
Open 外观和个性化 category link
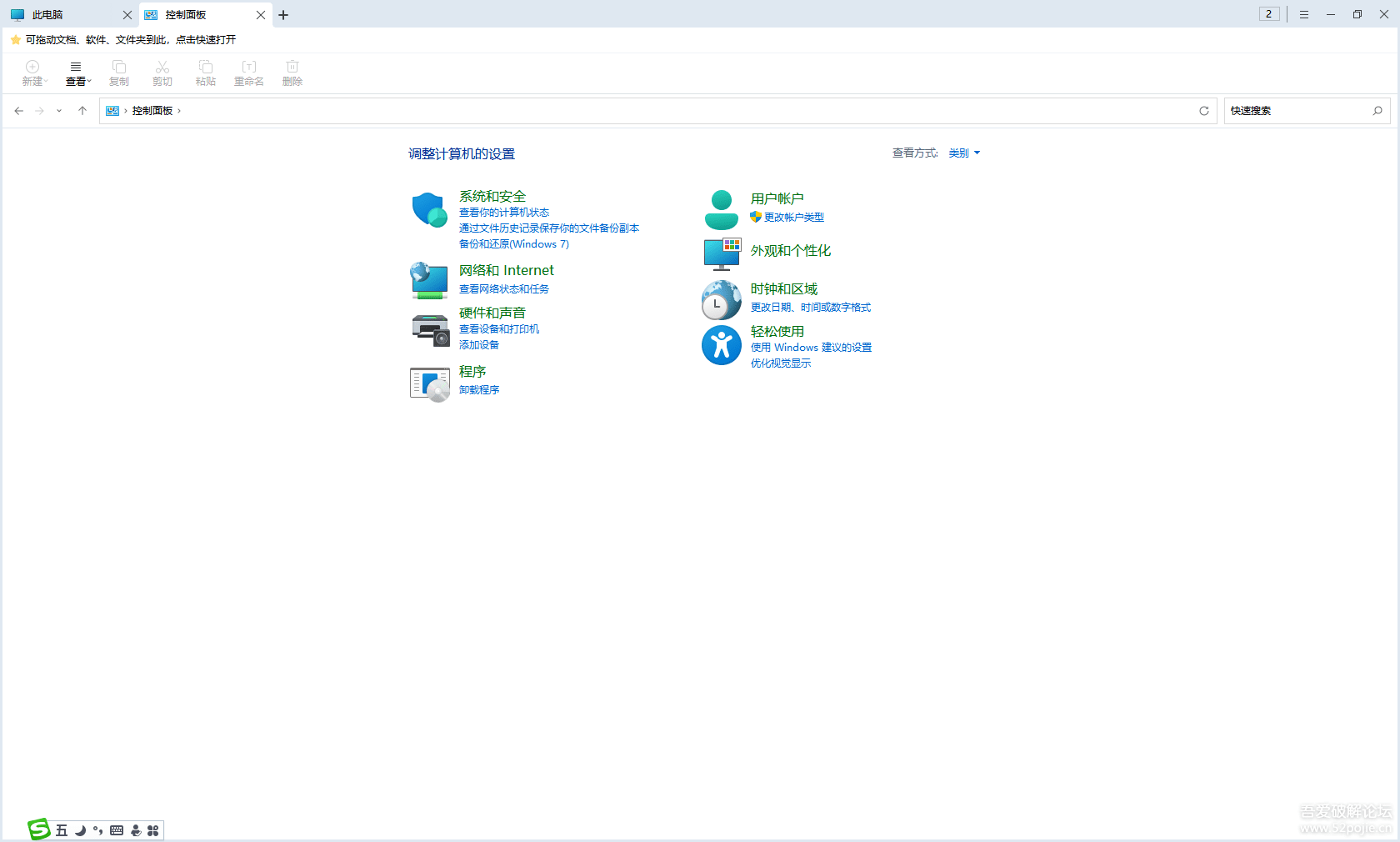[x=791, y=251]
